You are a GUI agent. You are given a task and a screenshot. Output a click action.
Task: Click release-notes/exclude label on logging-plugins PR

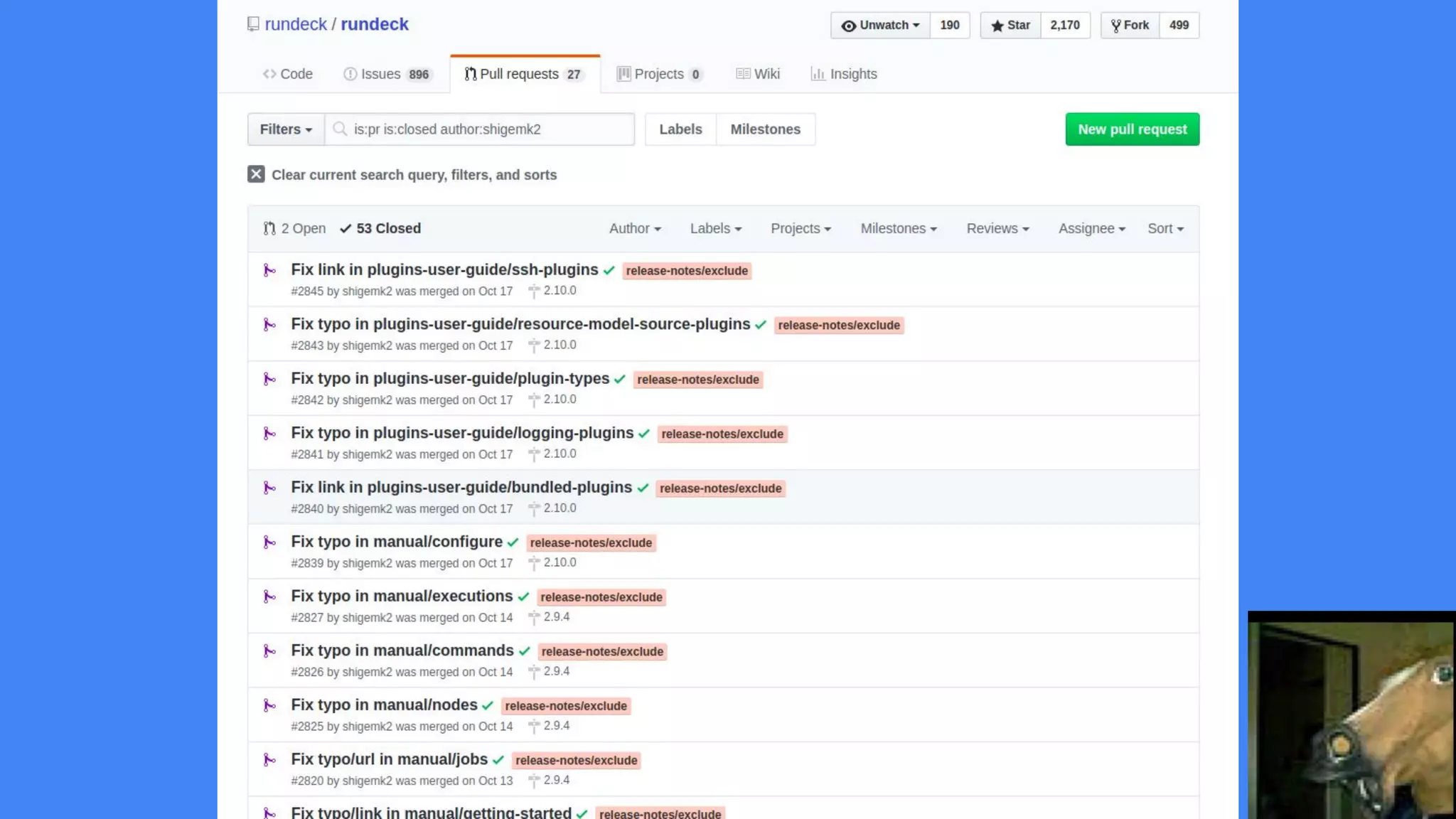722,434
